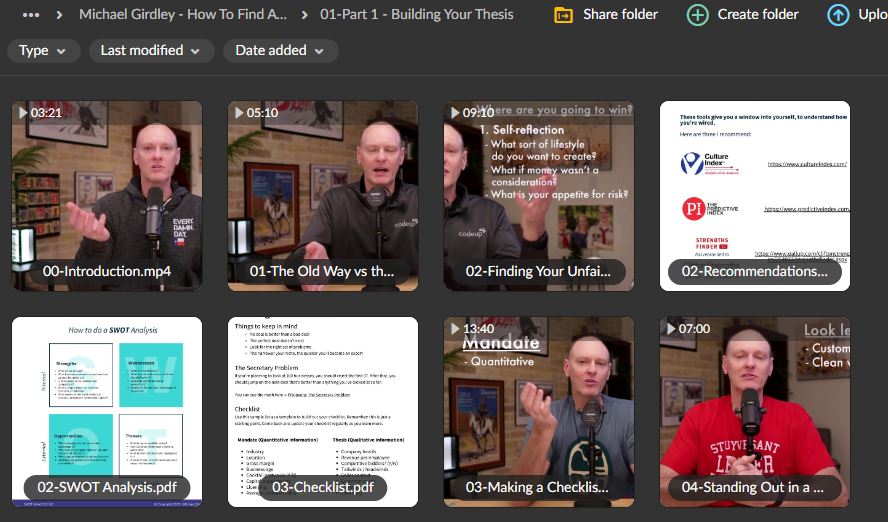
Task: Click play icon on 00-Introduction video
Action: [22, 113]
